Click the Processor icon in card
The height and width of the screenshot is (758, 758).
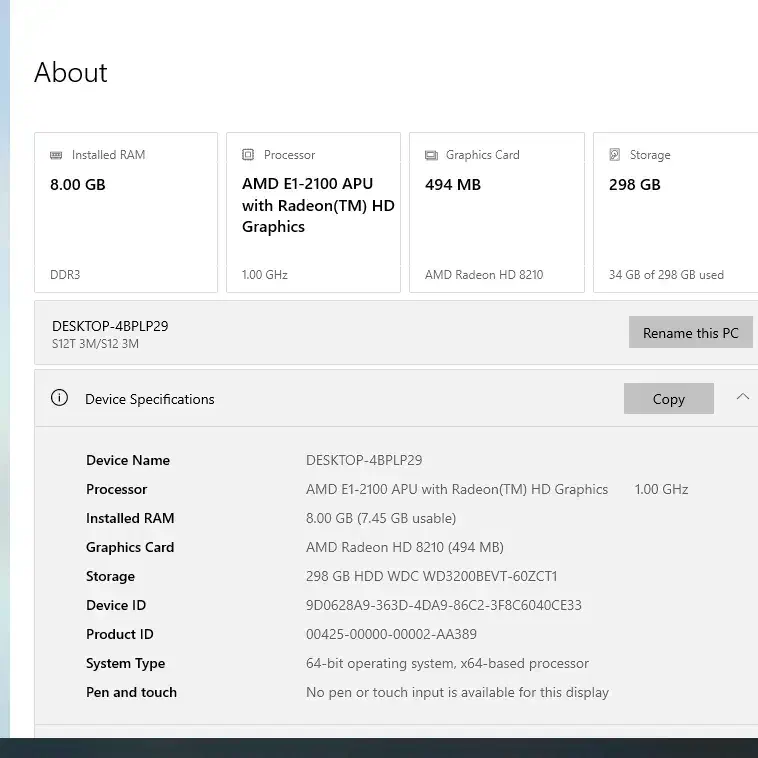pos(248,155)
